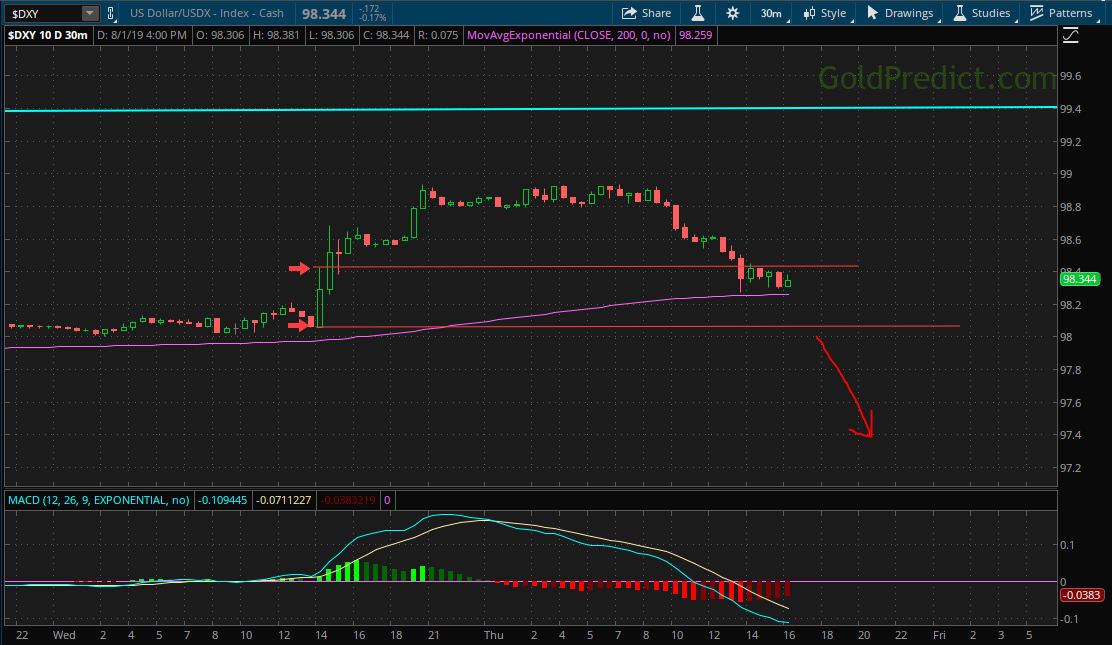Click the chart scale icon at top right
The width and height of the screenshot is (1112, 645).
[1071, 35]
